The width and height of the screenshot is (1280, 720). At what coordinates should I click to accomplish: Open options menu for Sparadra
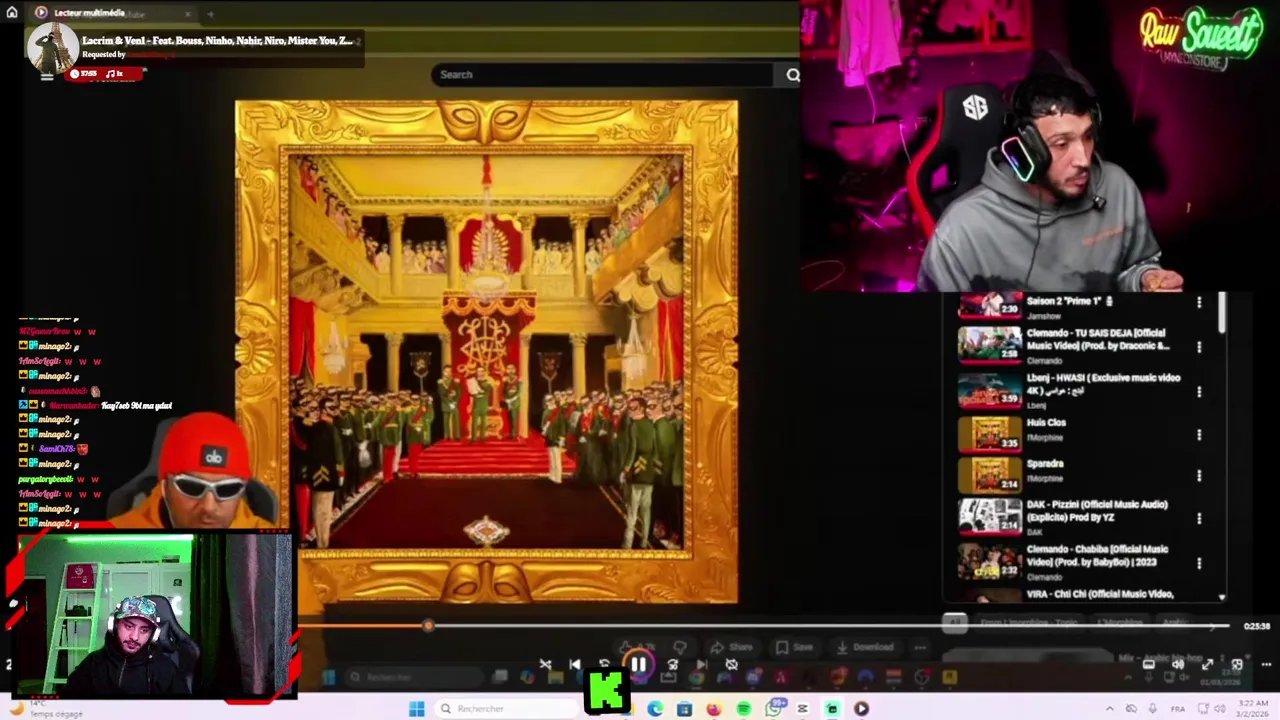1199,476
